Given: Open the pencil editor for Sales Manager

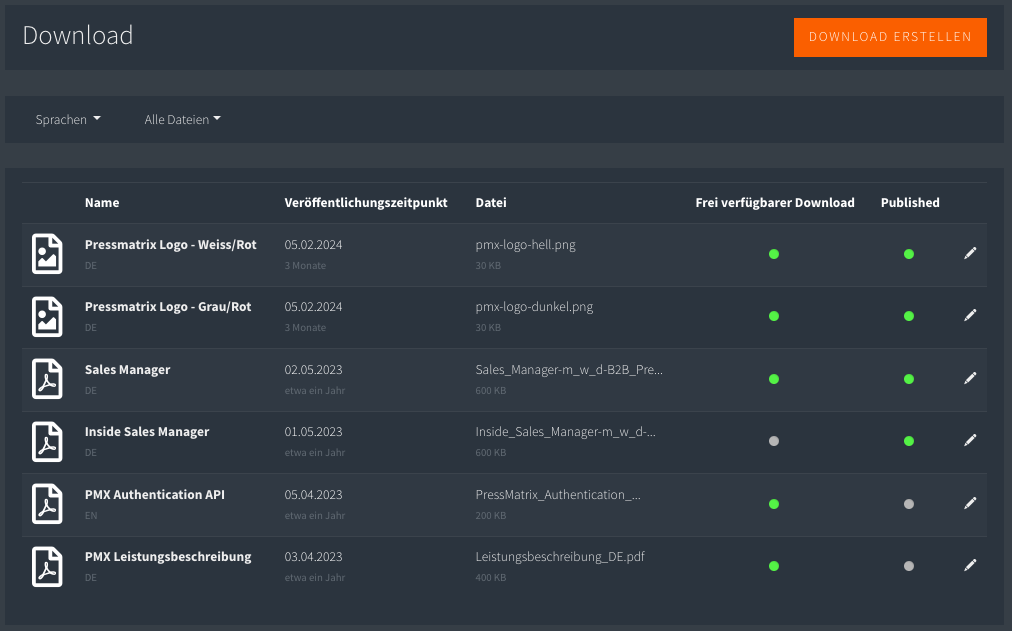Looking at the screenshot, I should click(x=970, y=379).
